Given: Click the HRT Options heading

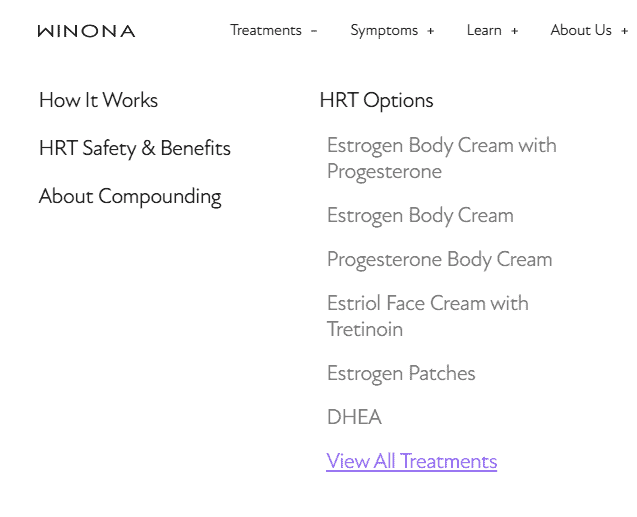Looking at the screenshot, I should 376,100.
